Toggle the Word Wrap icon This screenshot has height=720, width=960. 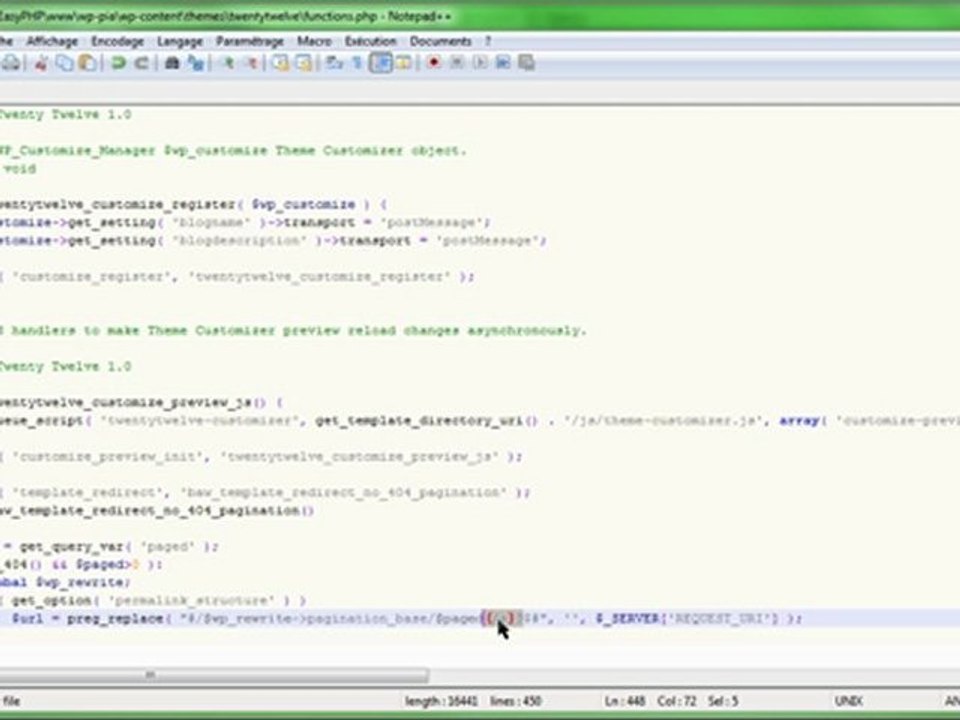[334, 62]
